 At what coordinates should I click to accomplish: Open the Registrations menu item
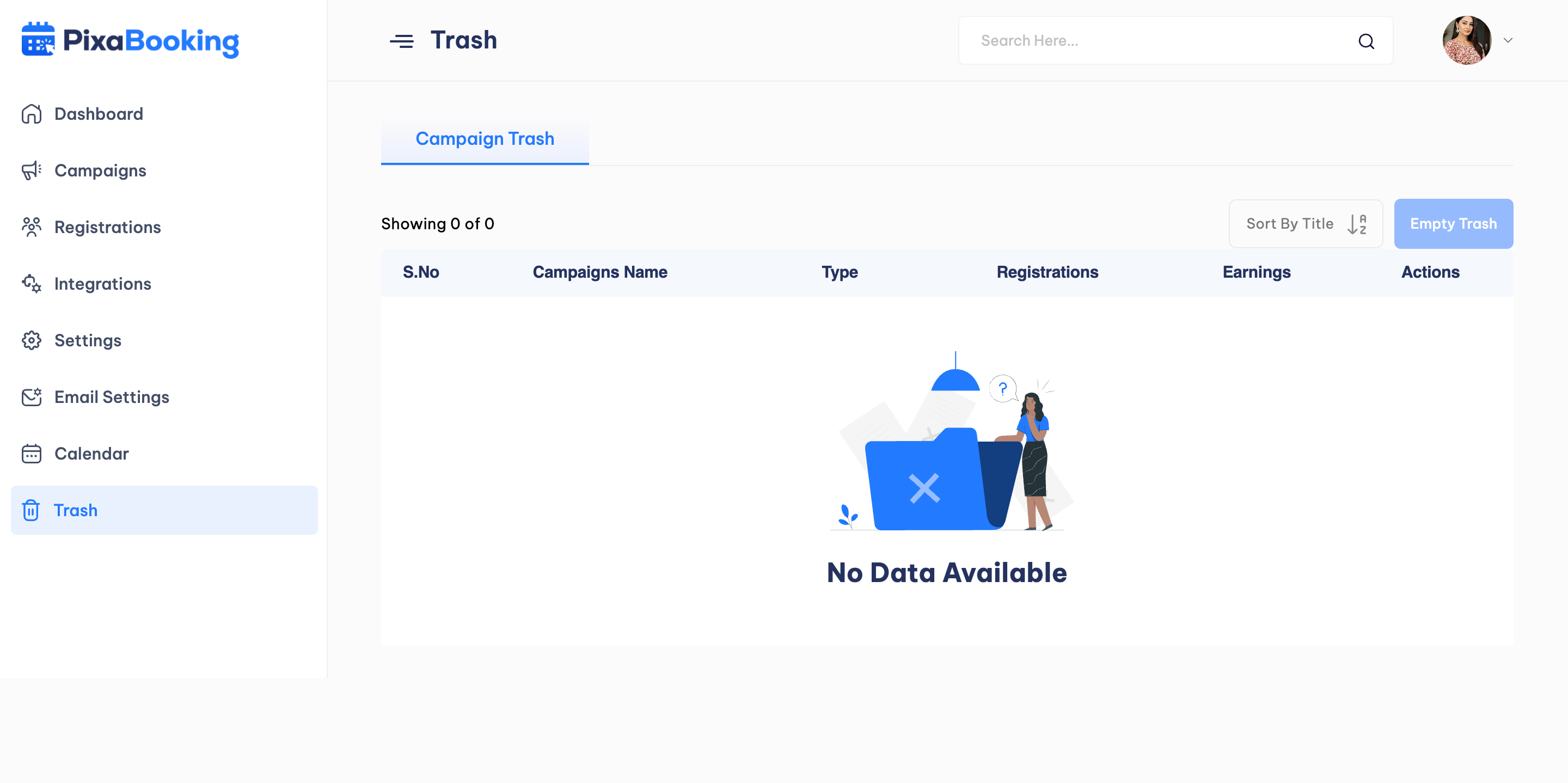coord(164,227)
